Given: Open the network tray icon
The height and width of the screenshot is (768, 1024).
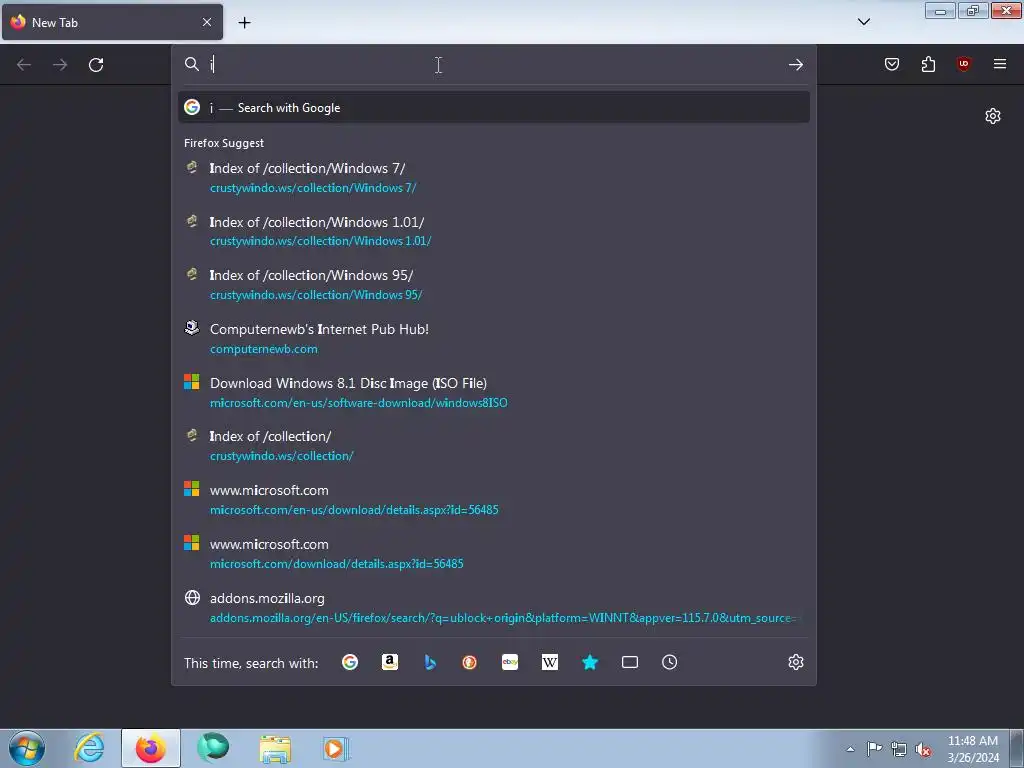Looking at the screenshot, I should [x=899, y=749].
